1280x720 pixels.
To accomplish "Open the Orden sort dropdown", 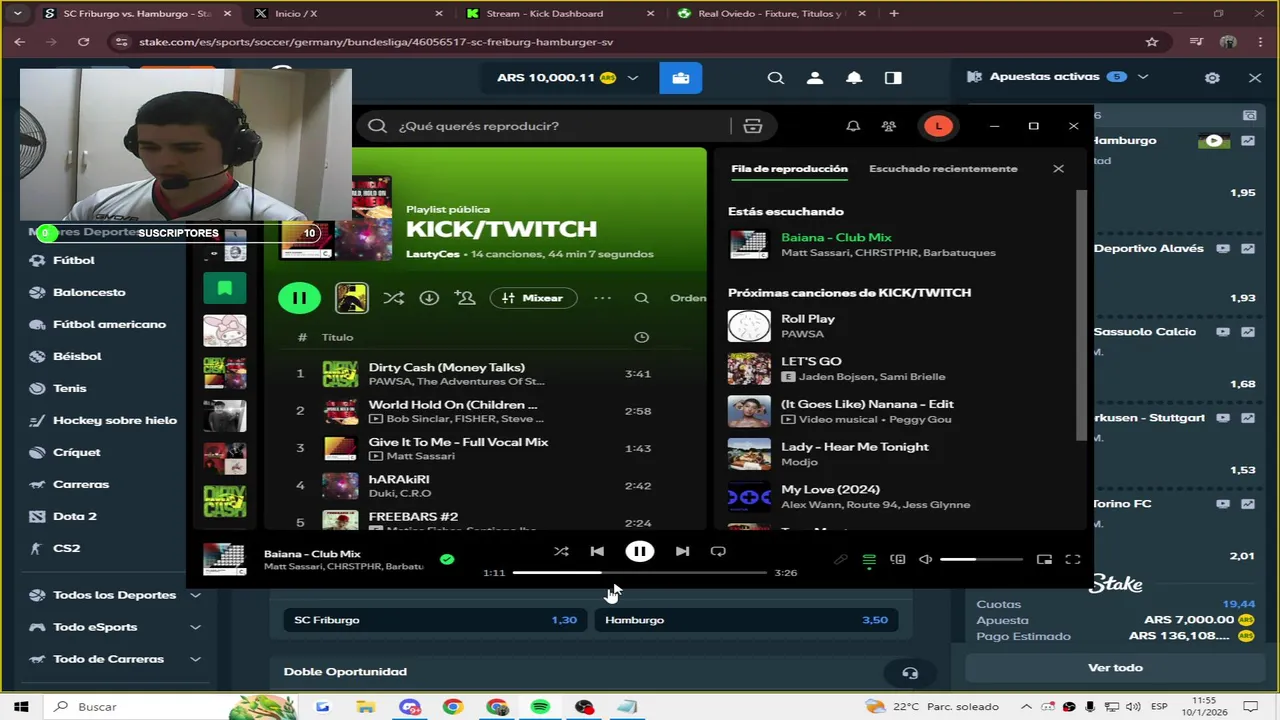I will [x=688, y=298].
